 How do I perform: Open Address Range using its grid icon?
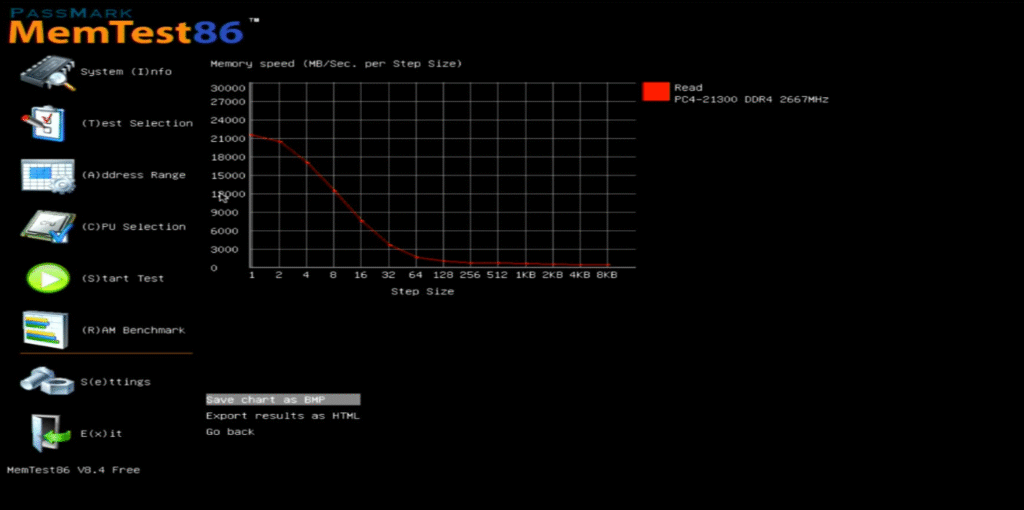[x=47, y=176]
